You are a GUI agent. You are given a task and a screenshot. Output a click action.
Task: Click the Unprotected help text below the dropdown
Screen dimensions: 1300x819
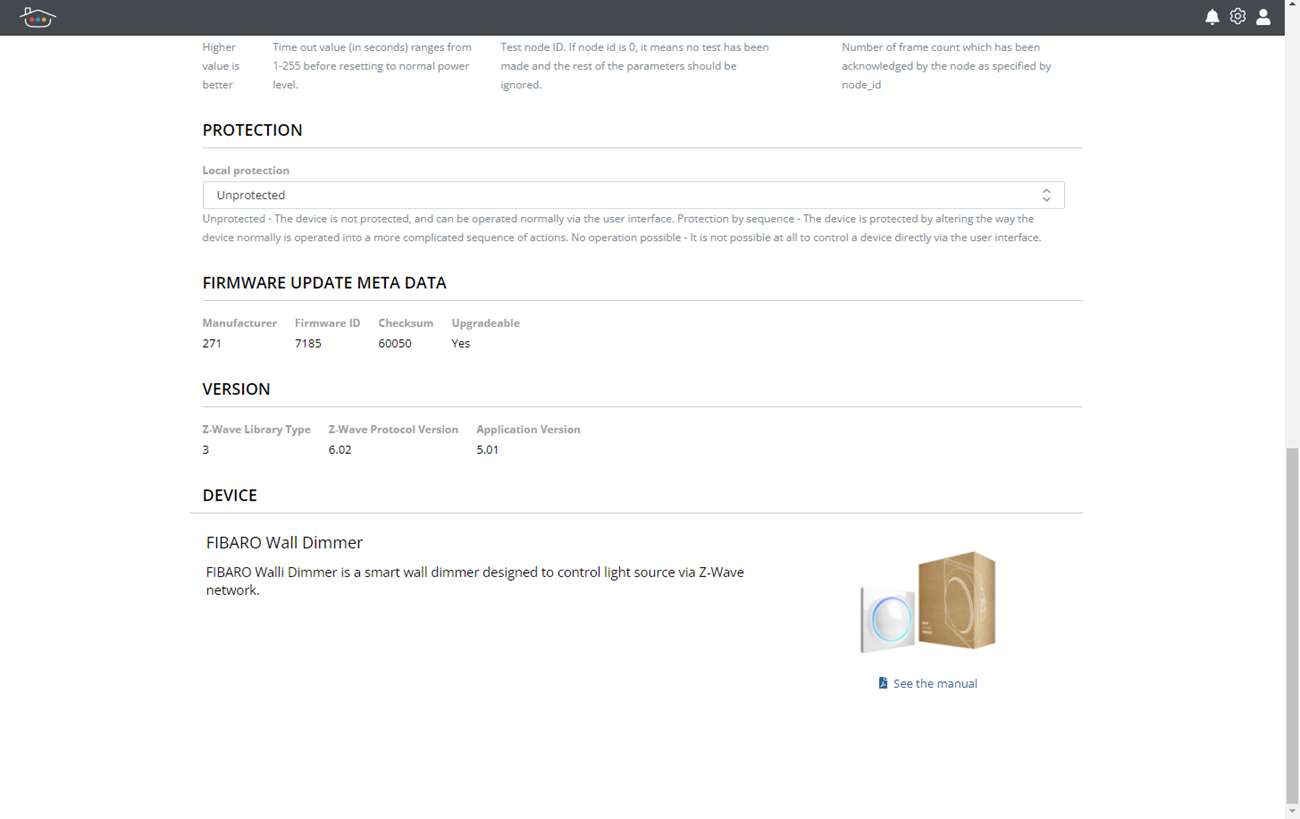(x=622, y=228)
